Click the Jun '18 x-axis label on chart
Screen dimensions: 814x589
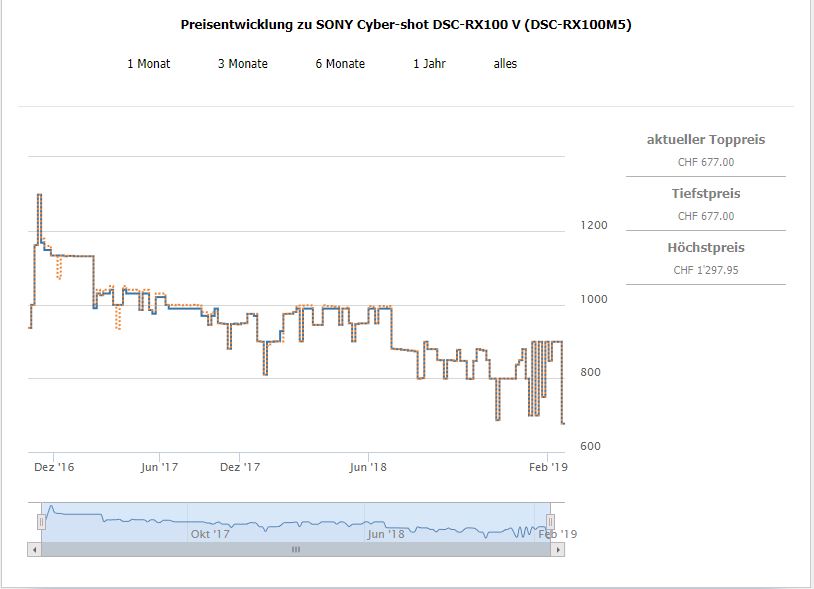368,466
